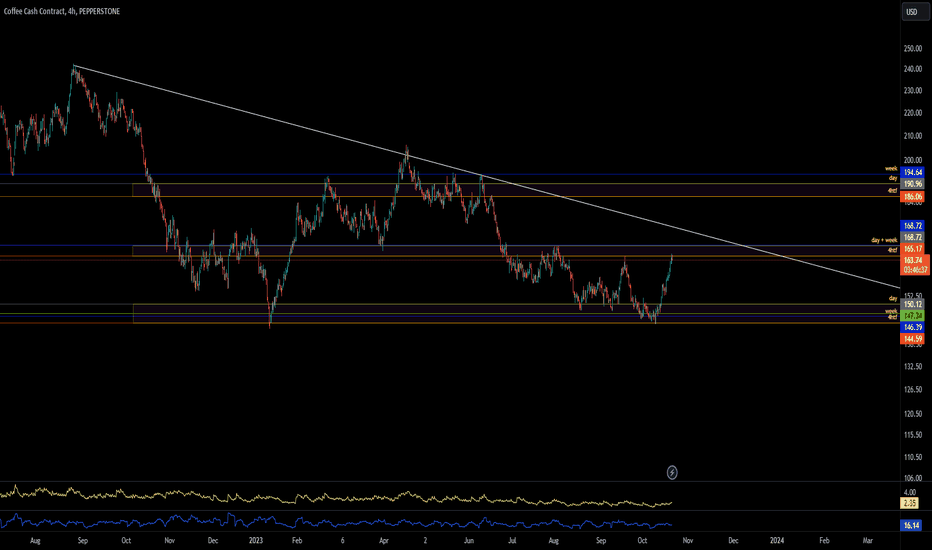932x550 pixels.
Task: Select the green 147.34 price label
Action: [912, 316]
